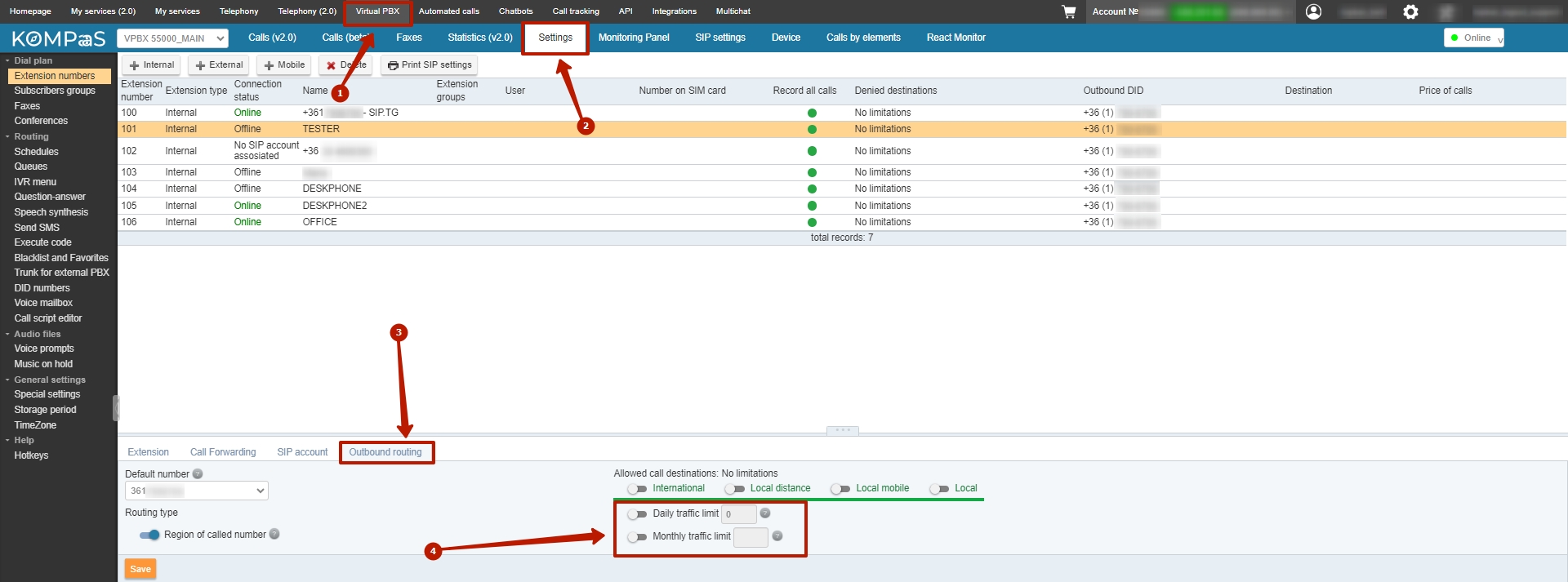This screenshot has width=1568, height=582.
Task: Enable the Daily traffic limit switch
Action: coord(637,514)
